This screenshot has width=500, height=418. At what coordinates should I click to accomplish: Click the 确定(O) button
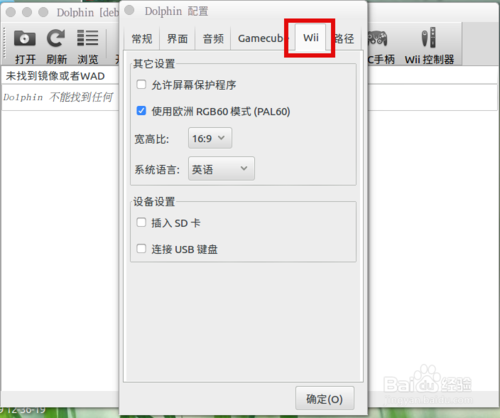tap(324, 399)
